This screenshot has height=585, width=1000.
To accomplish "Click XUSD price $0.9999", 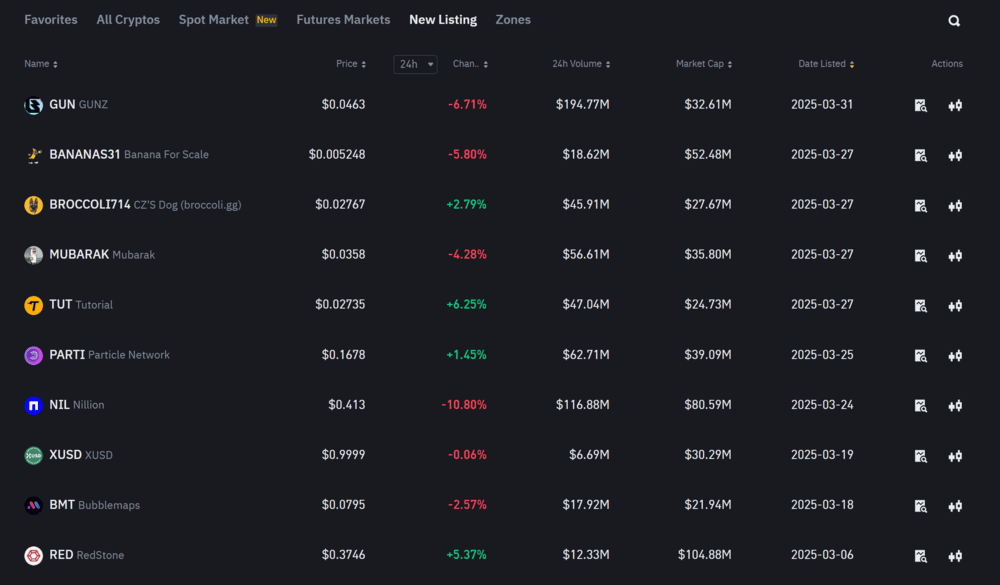I will (343, 455).
